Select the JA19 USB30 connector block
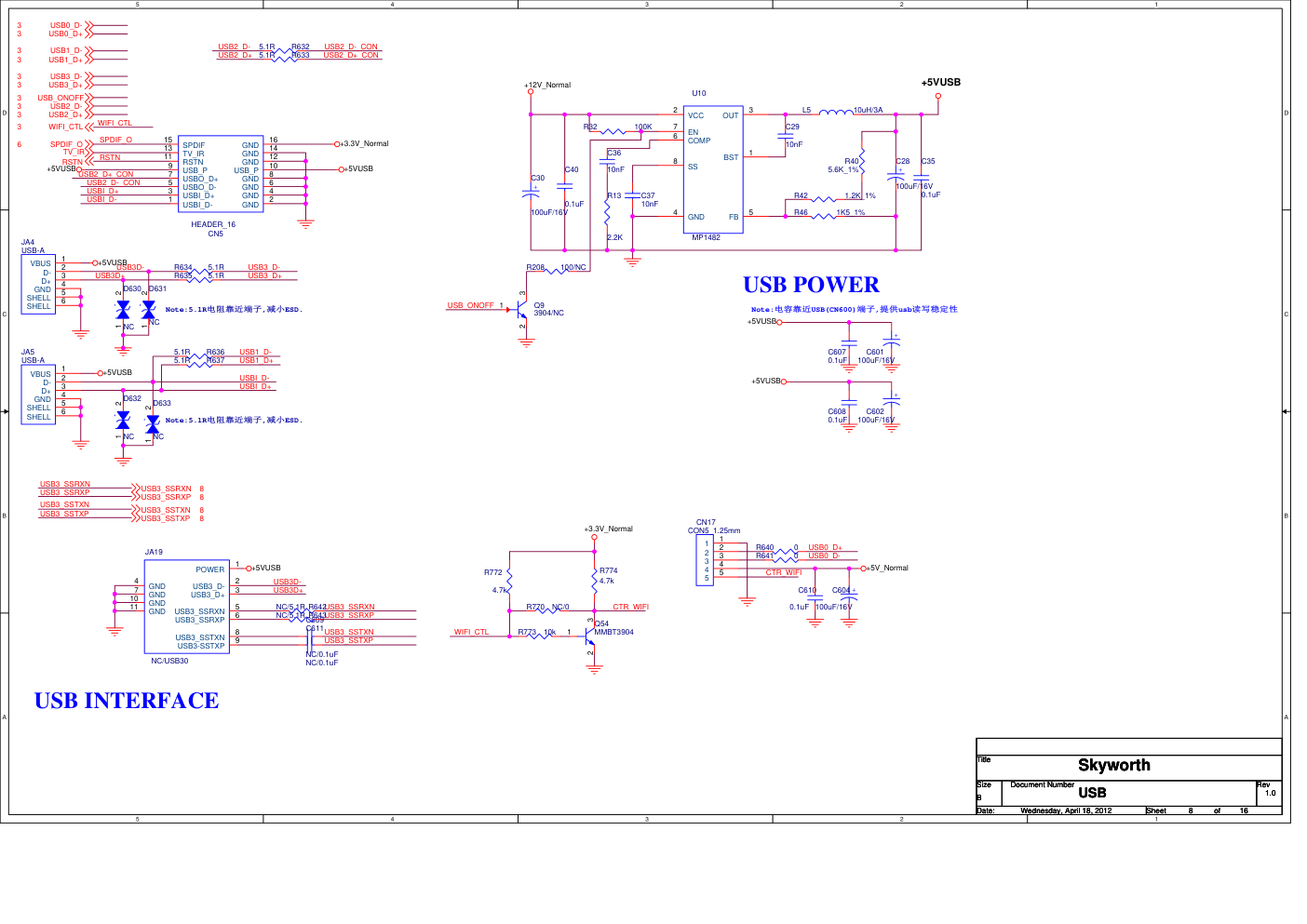This screenshot has height=924, width=1307. pyautogui.click(x=186, y=606)
